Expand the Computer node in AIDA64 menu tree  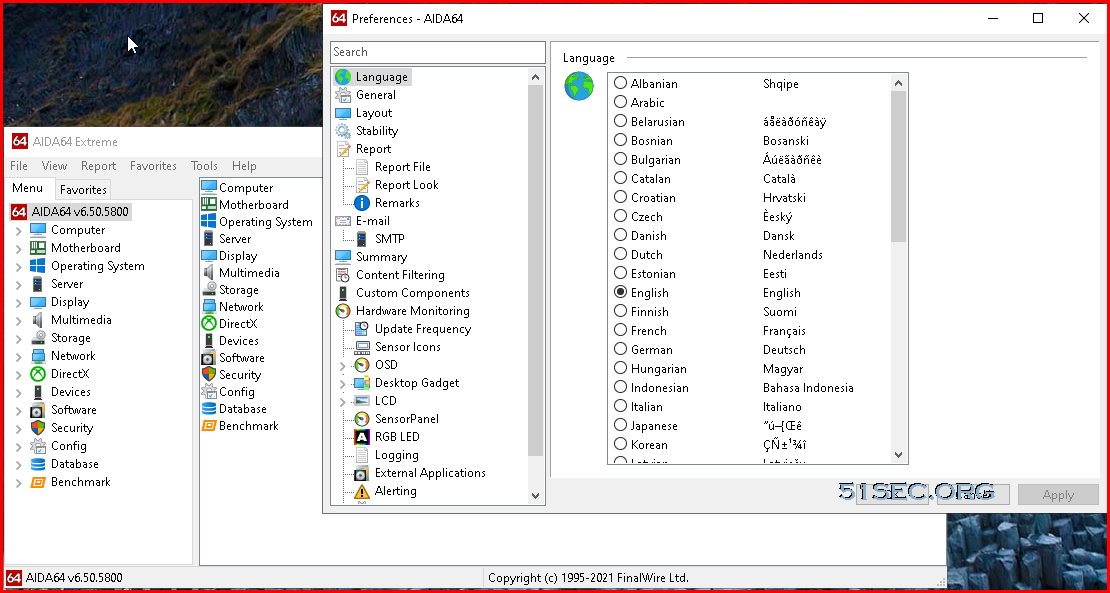18,231
